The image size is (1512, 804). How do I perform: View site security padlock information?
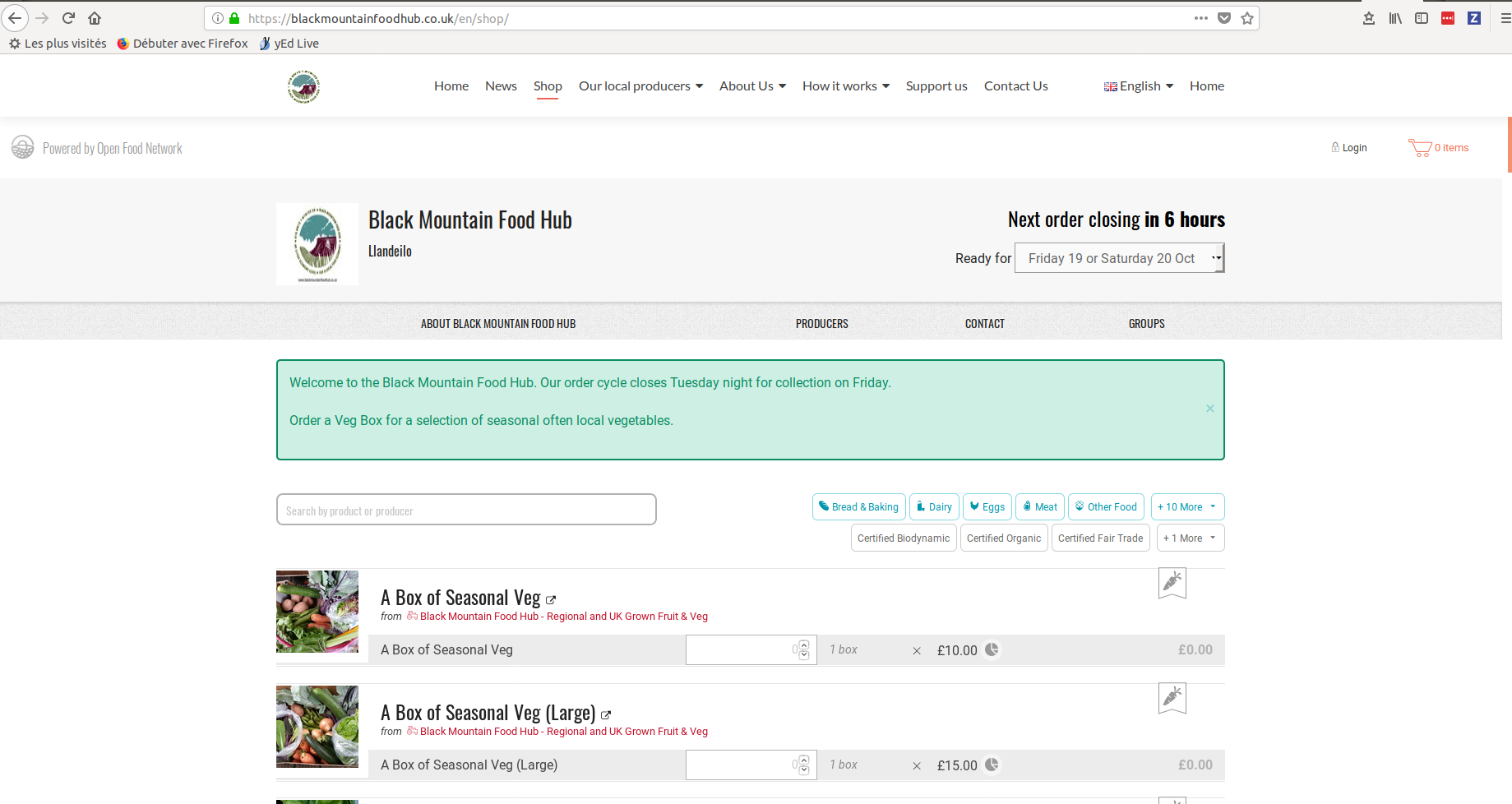pyautogui.click(x=234, y=18)
